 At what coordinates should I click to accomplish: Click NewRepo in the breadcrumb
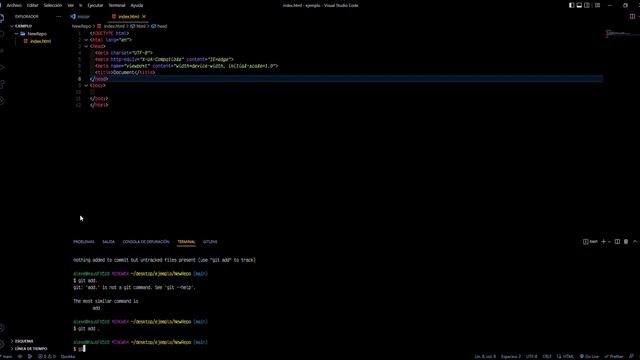pos(81,26)
